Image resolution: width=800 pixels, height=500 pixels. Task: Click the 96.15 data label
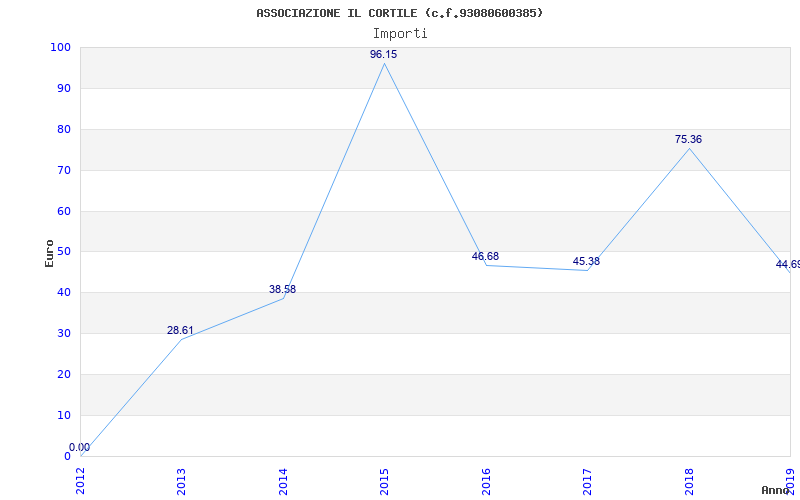tap(384, 55)
